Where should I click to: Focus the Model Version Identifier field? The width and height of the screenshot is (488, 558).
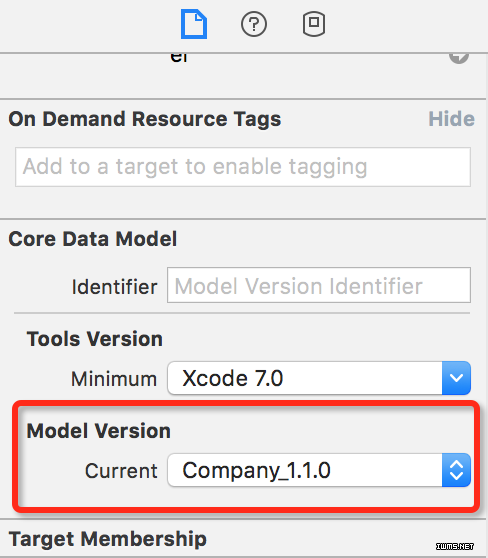(319, 285)
